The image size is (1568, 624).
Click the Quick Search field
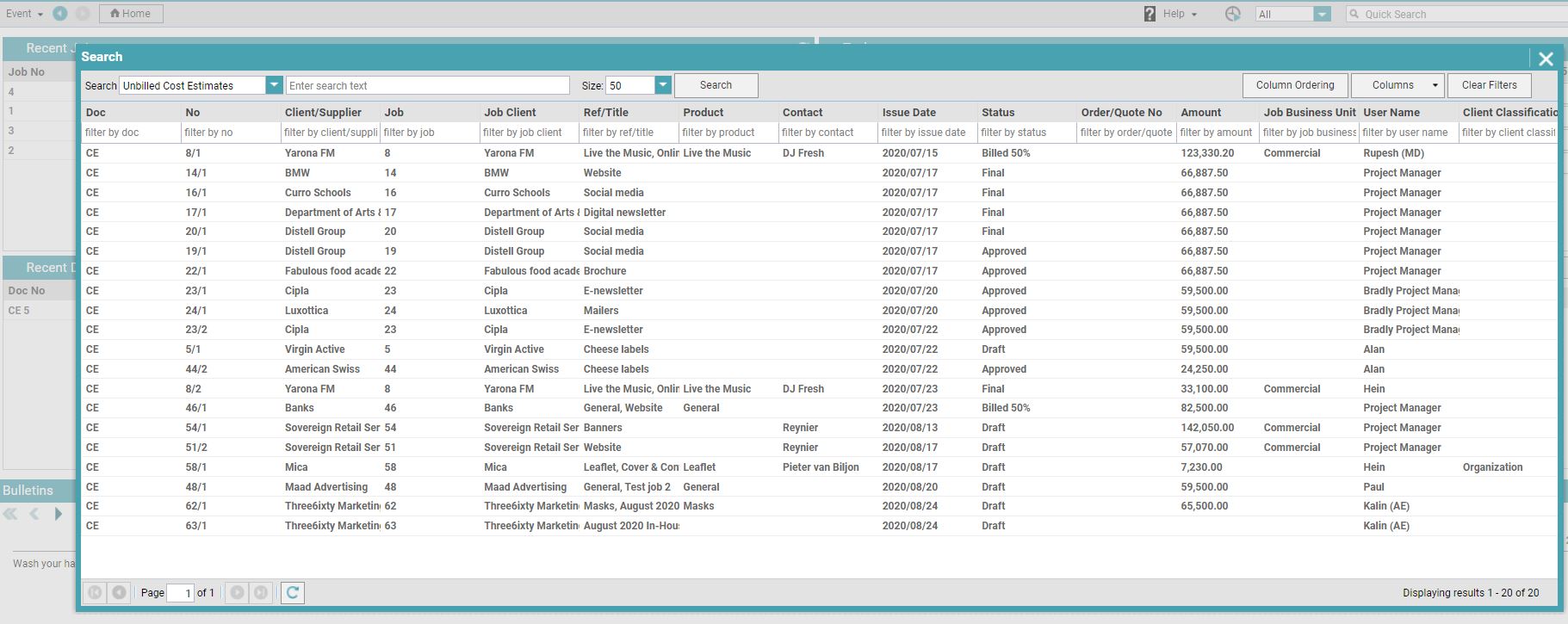coord(1457,14)
